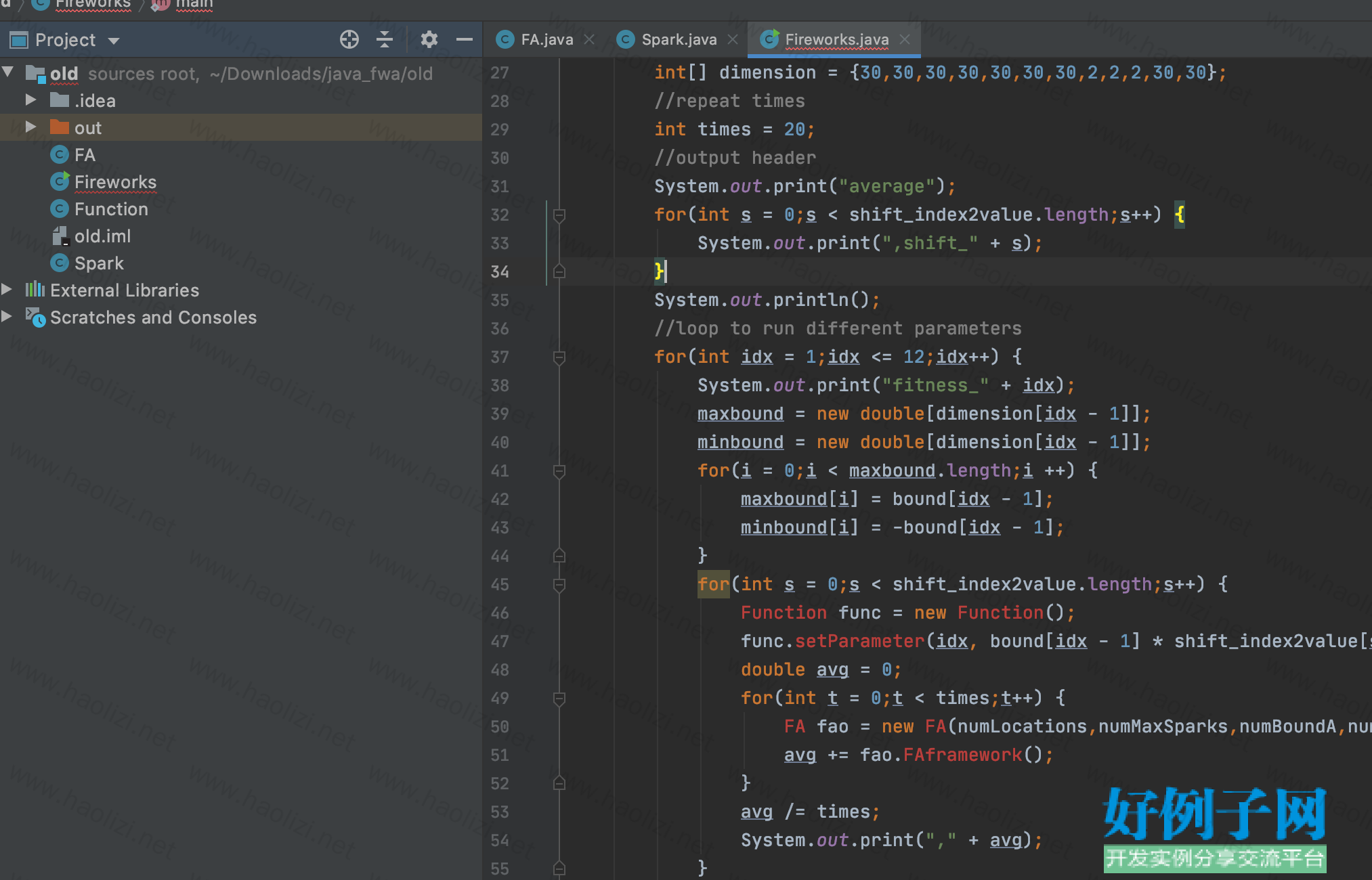Image resolution: width=1372 pixels, height=880 pixels.
Task: Click the Spark class icon in tree
Action: pos(60,263)
